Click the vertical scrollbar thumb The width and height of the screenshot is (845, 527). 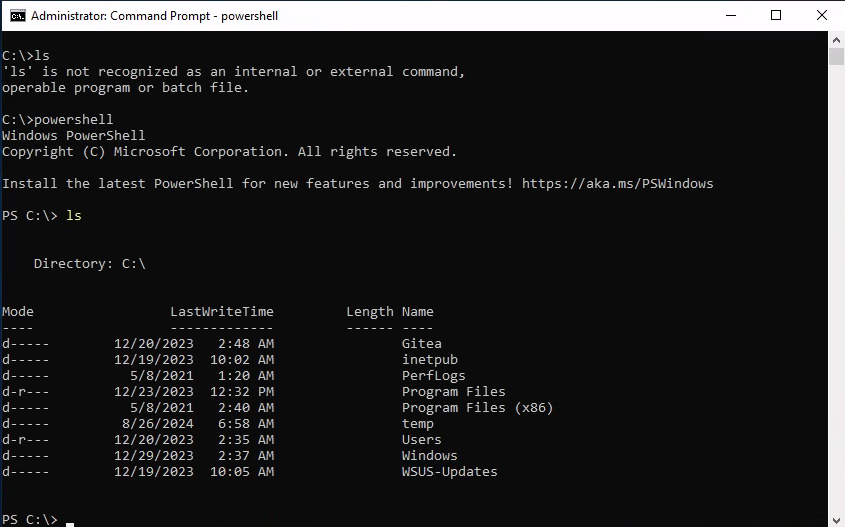[837, 56]
